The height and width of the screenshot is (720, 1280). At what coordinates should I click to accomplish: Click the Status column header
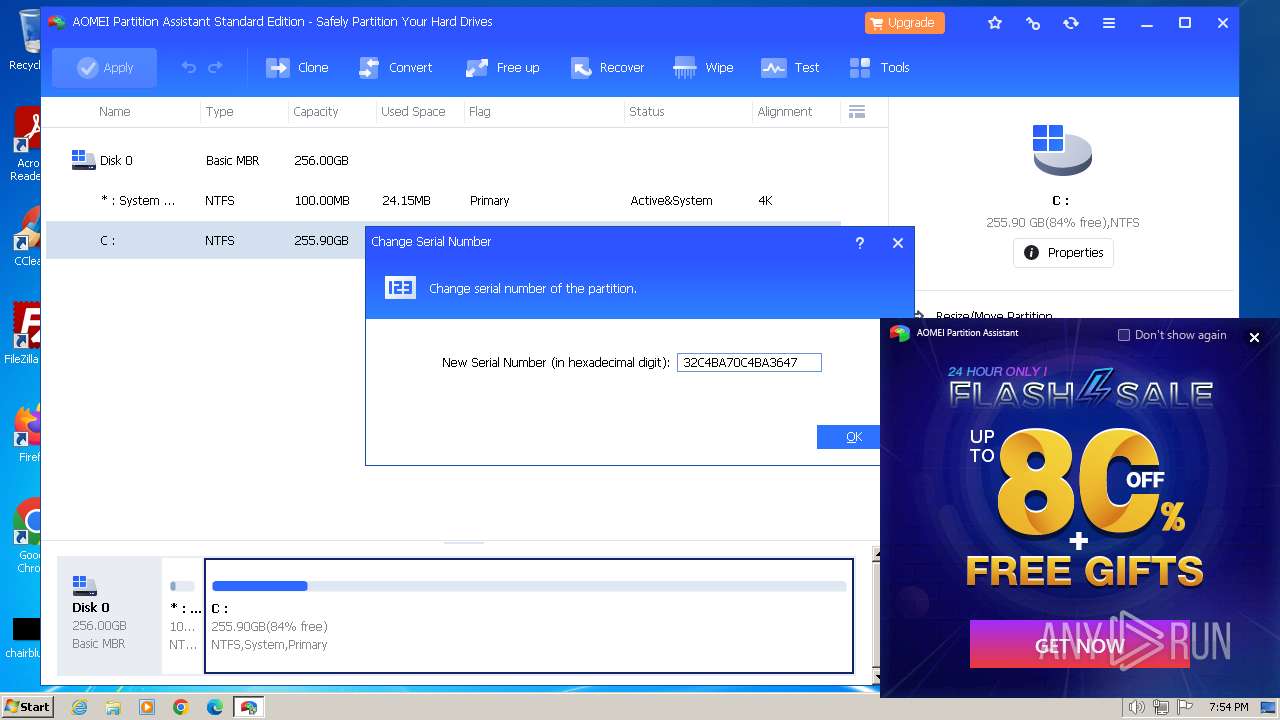coord(647,112)
